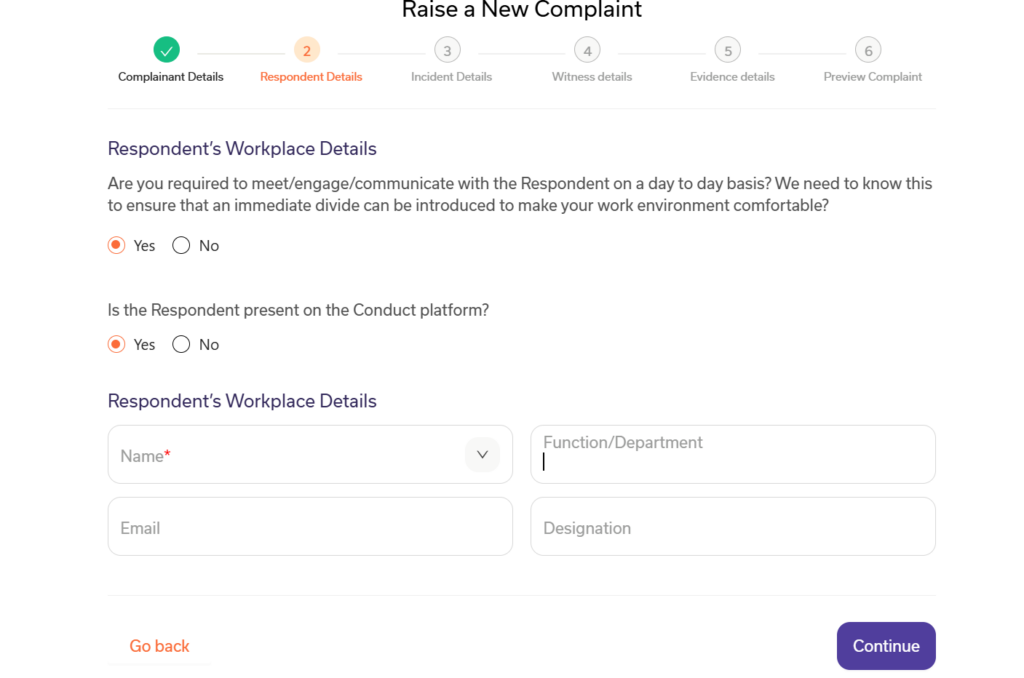The height and width of the screenshot is (678, 1024).
Task: Click step 2 circle icon
Action: tap(307, 50)
